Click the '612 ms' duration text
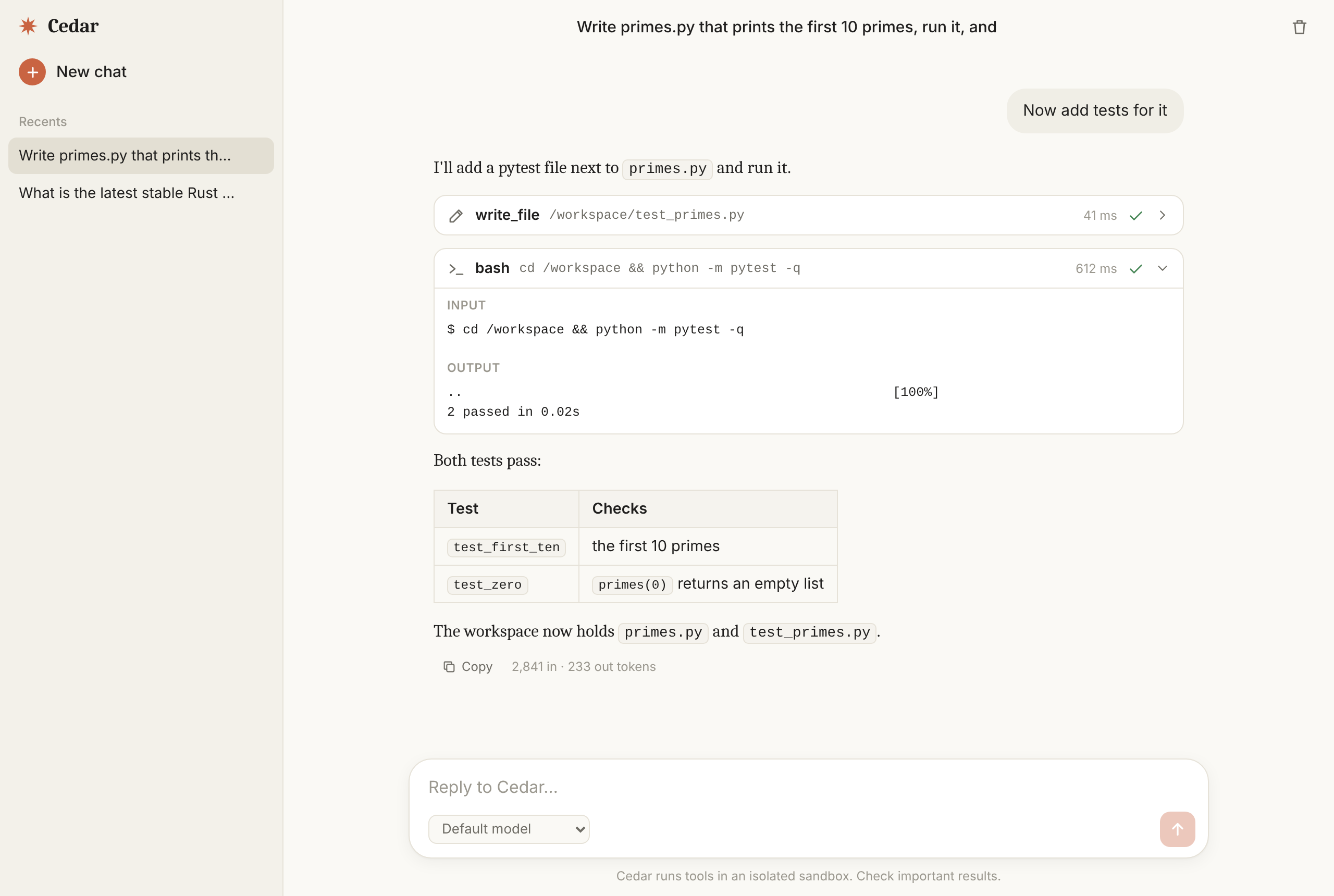 pos(1096,269)
